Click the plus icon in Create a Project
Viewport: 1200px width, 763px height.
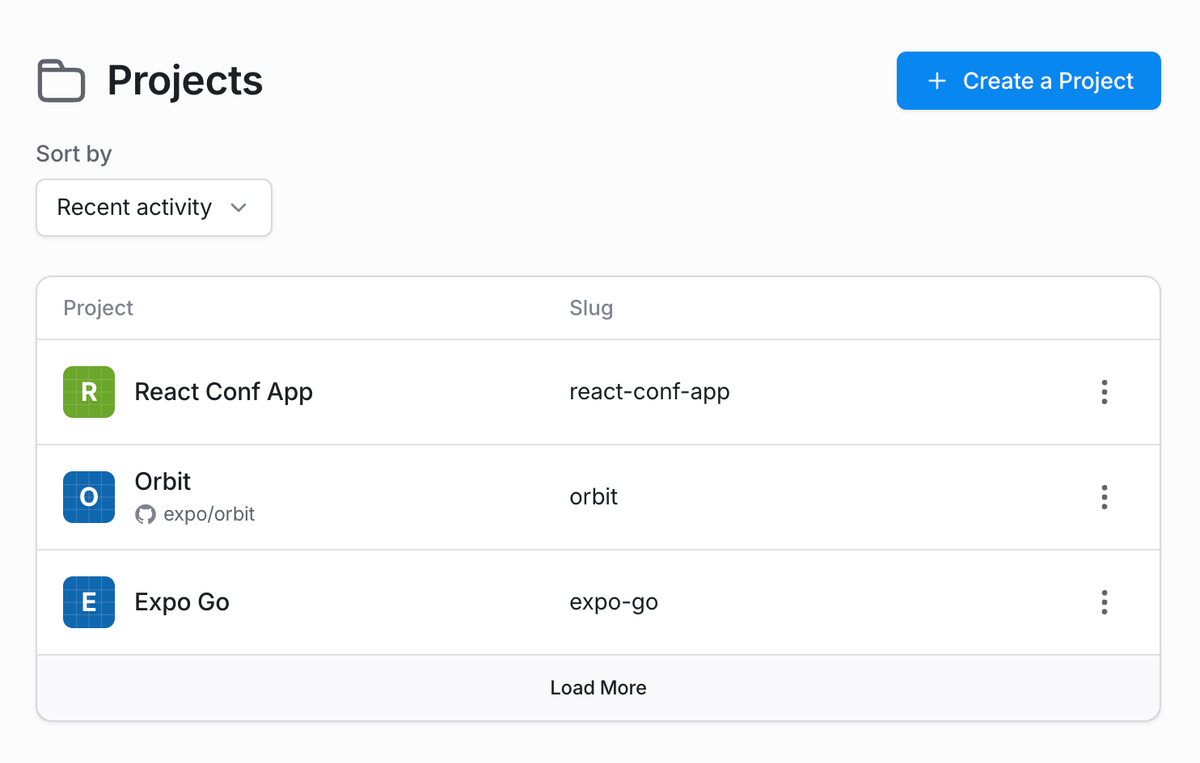click(x=936, y=80)
